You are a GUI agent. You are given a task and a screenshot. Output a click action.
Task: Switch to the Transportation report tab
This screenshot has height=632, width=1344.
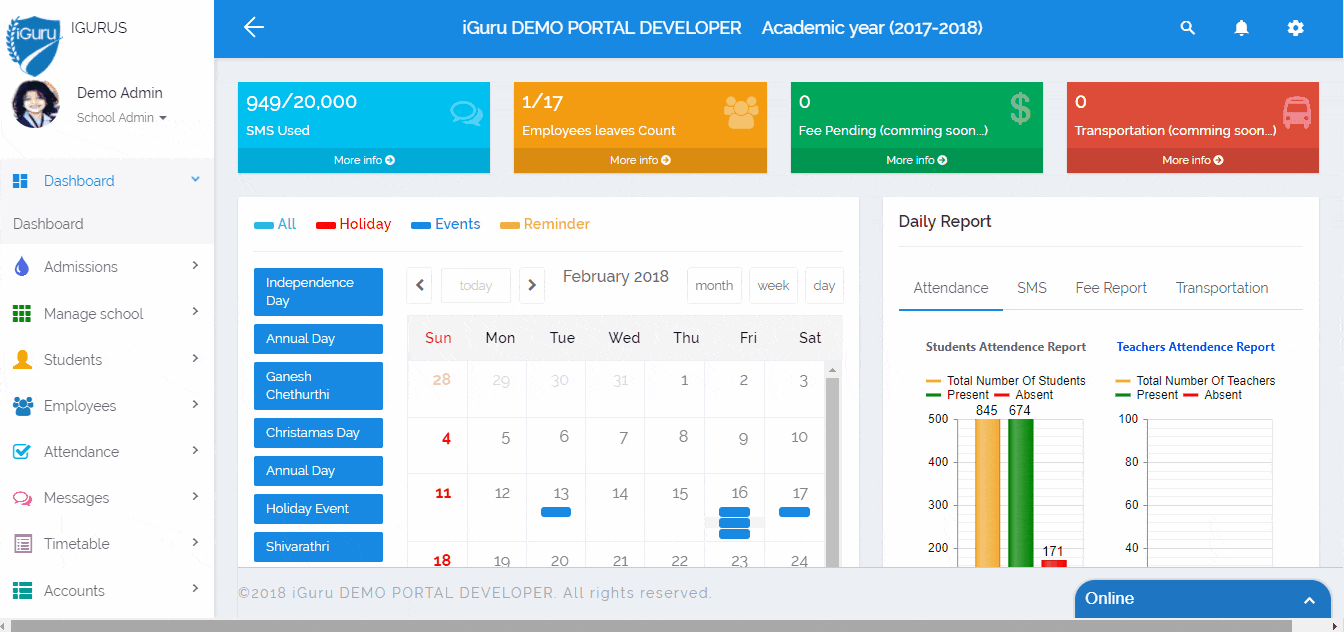[1222, 288]
